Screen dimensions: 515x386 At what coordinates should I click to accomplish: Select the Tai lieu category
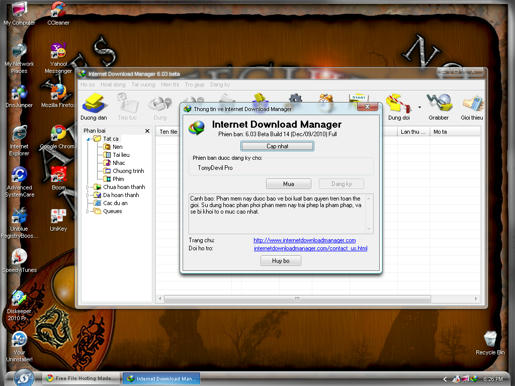tap(121, 155)
